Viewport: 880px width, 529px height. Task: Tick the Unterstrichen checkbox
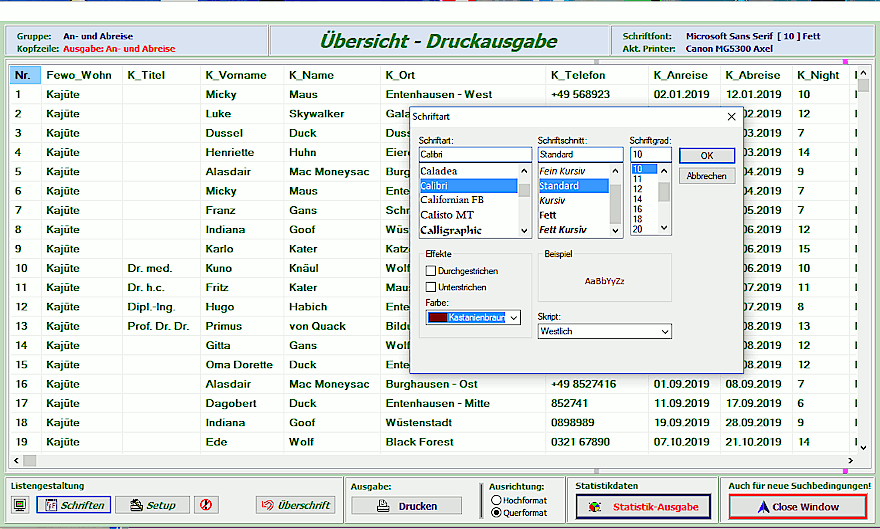click(x=431, y=287)
